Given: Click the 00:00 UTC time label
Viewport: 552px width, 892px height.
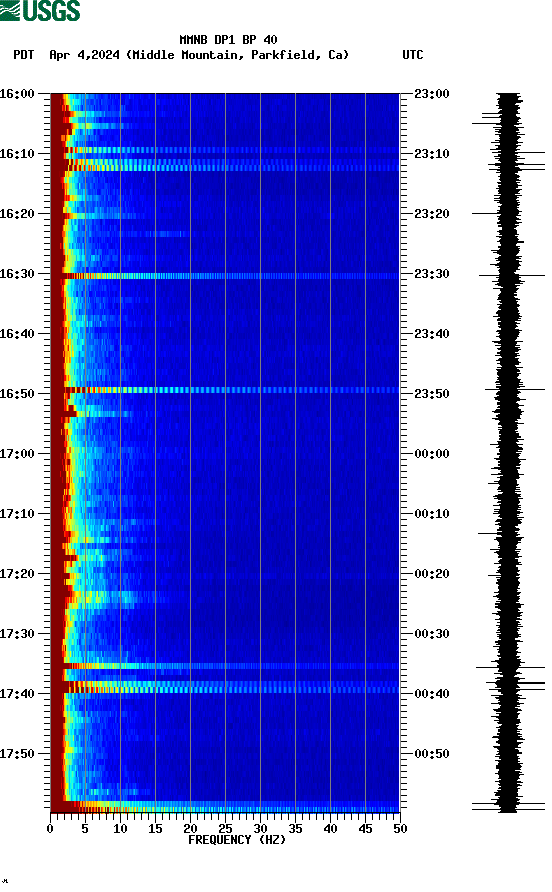Looking at the screenshot, I should coord(432,454).
